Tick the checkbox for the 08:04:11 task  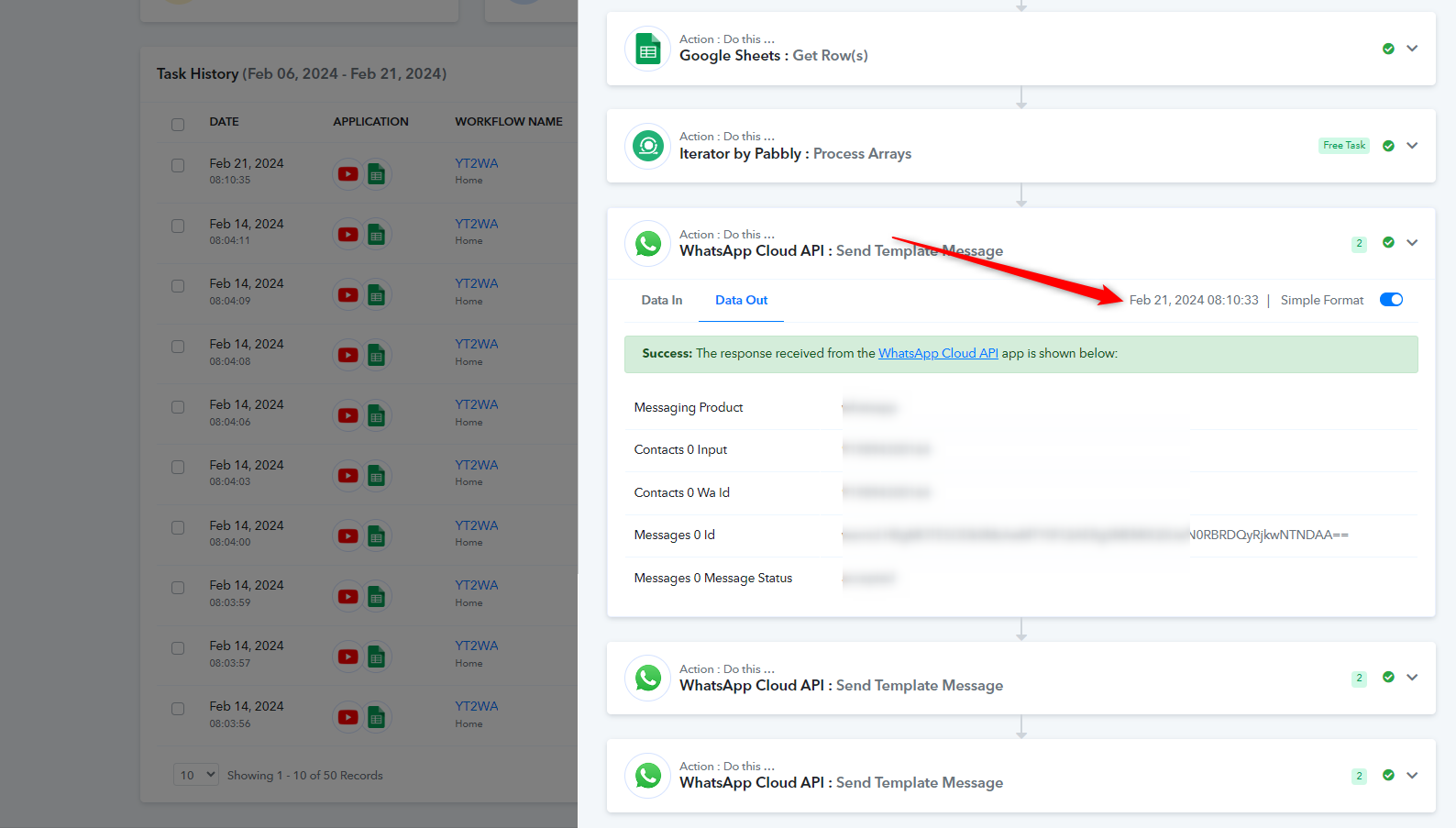(x=178, y=226)
